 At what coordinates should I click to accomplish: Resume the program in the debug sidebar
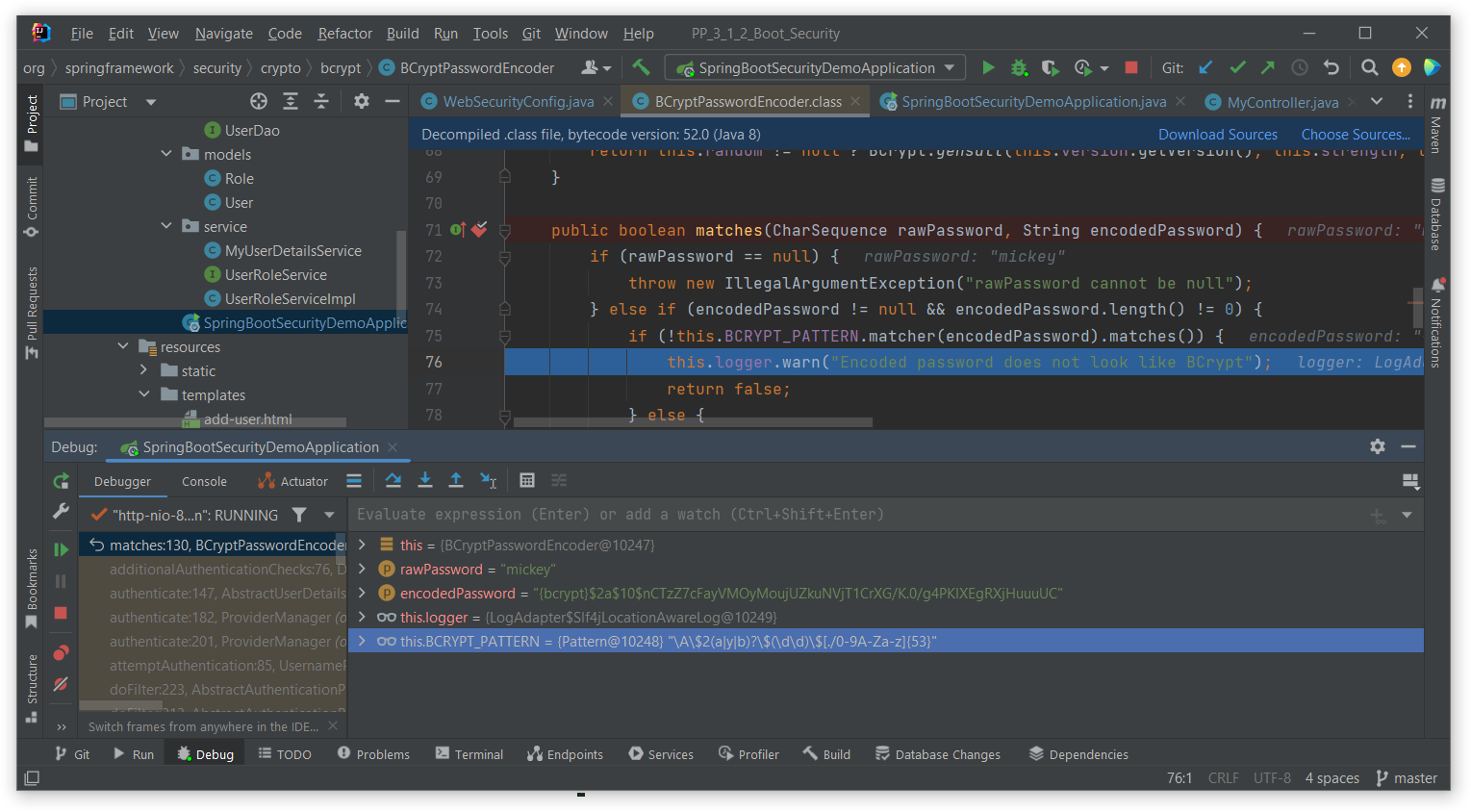61,549
